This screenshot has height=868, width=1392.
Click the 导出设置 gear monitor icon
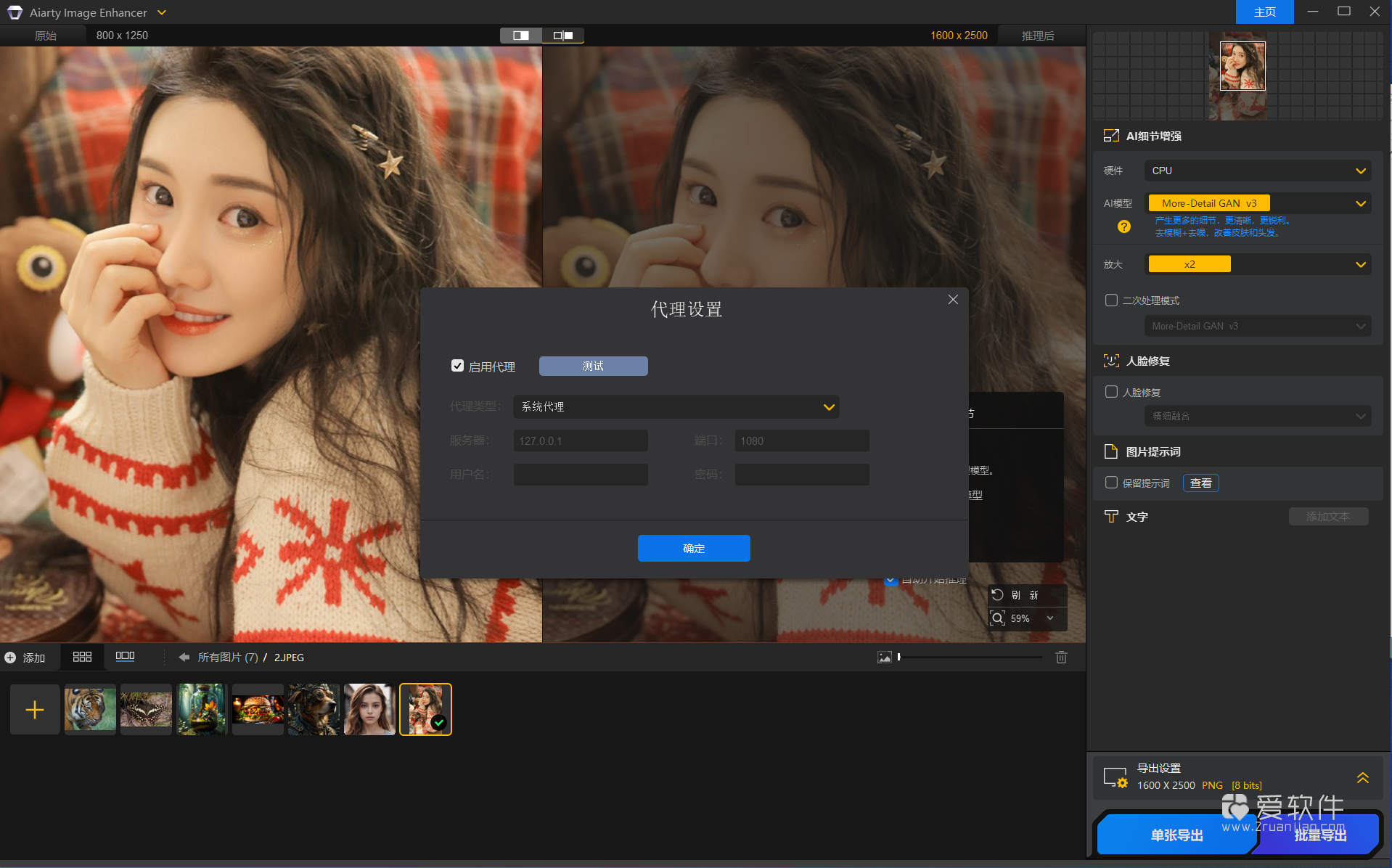1115,777
